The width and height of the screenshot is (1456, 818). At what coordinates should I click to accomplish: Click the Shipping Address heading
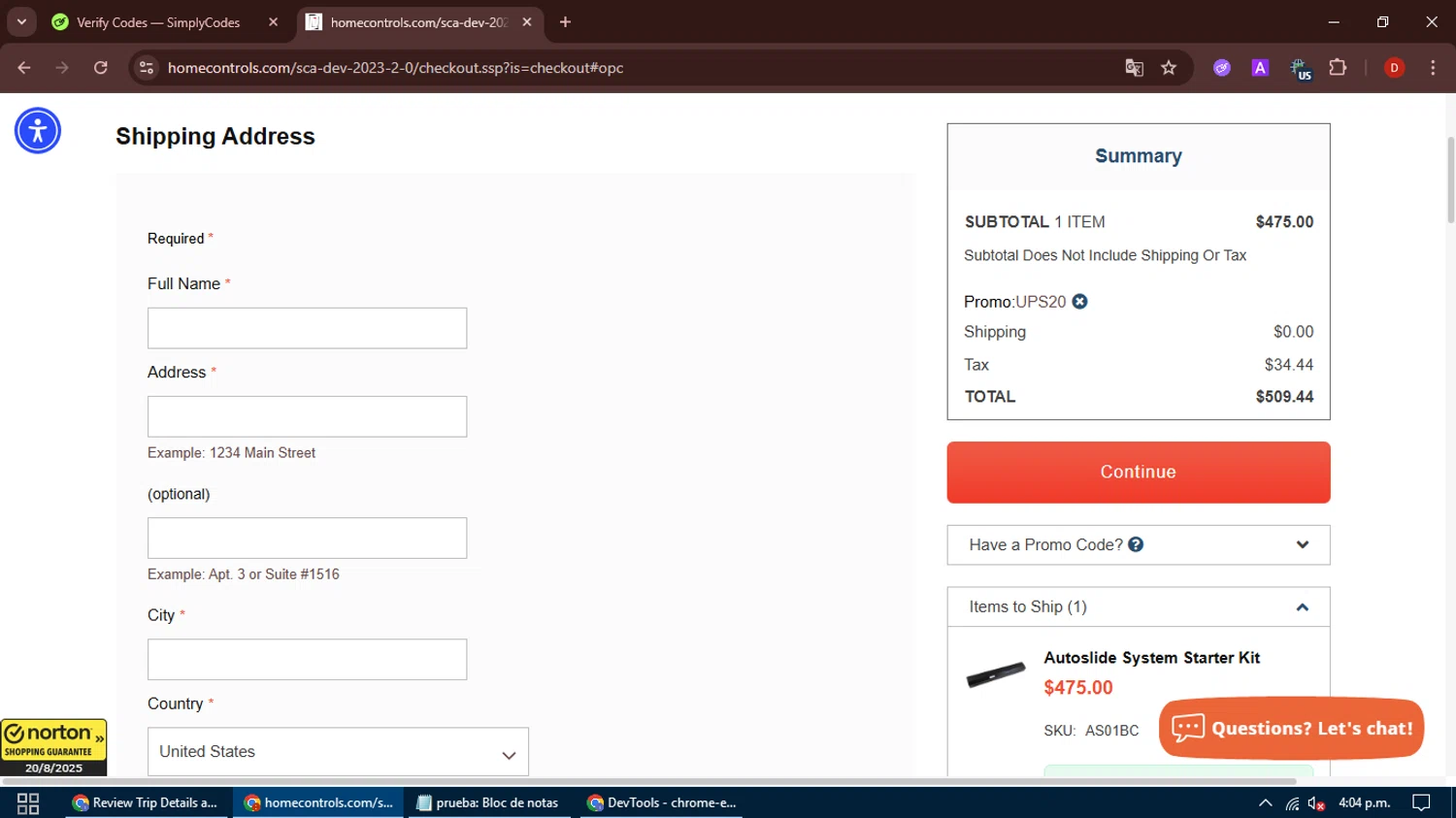215,137
